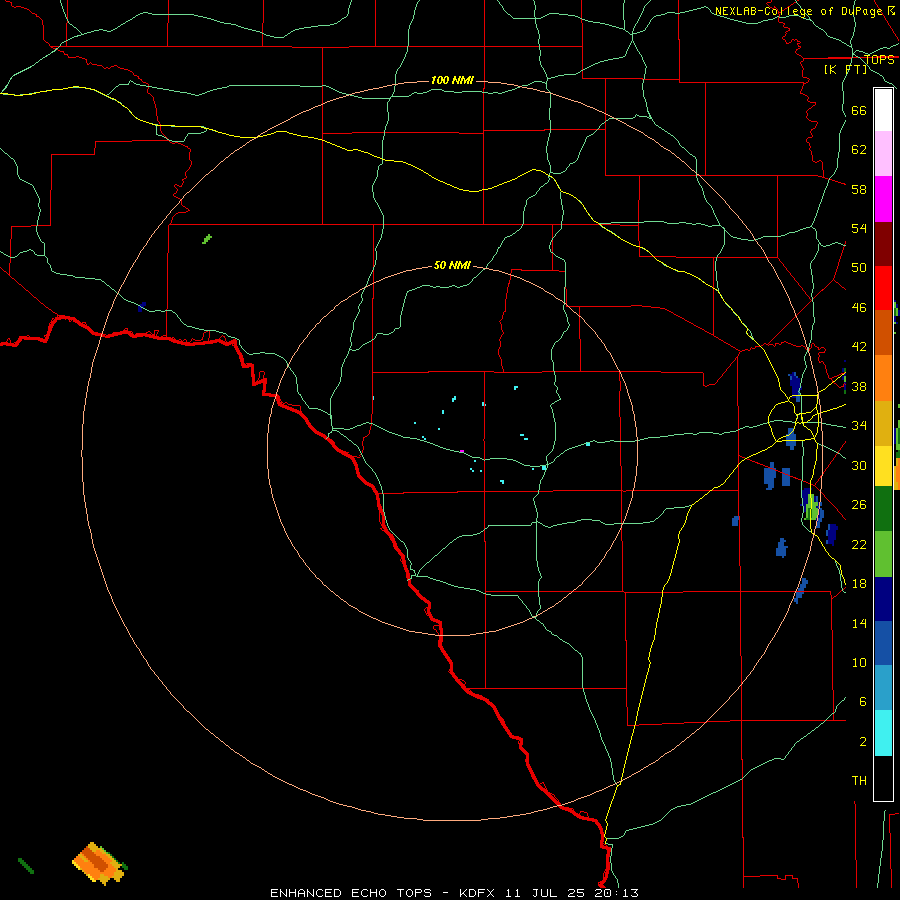Click the legend value 62
900x900 pixels.
(x=859, y=150)
